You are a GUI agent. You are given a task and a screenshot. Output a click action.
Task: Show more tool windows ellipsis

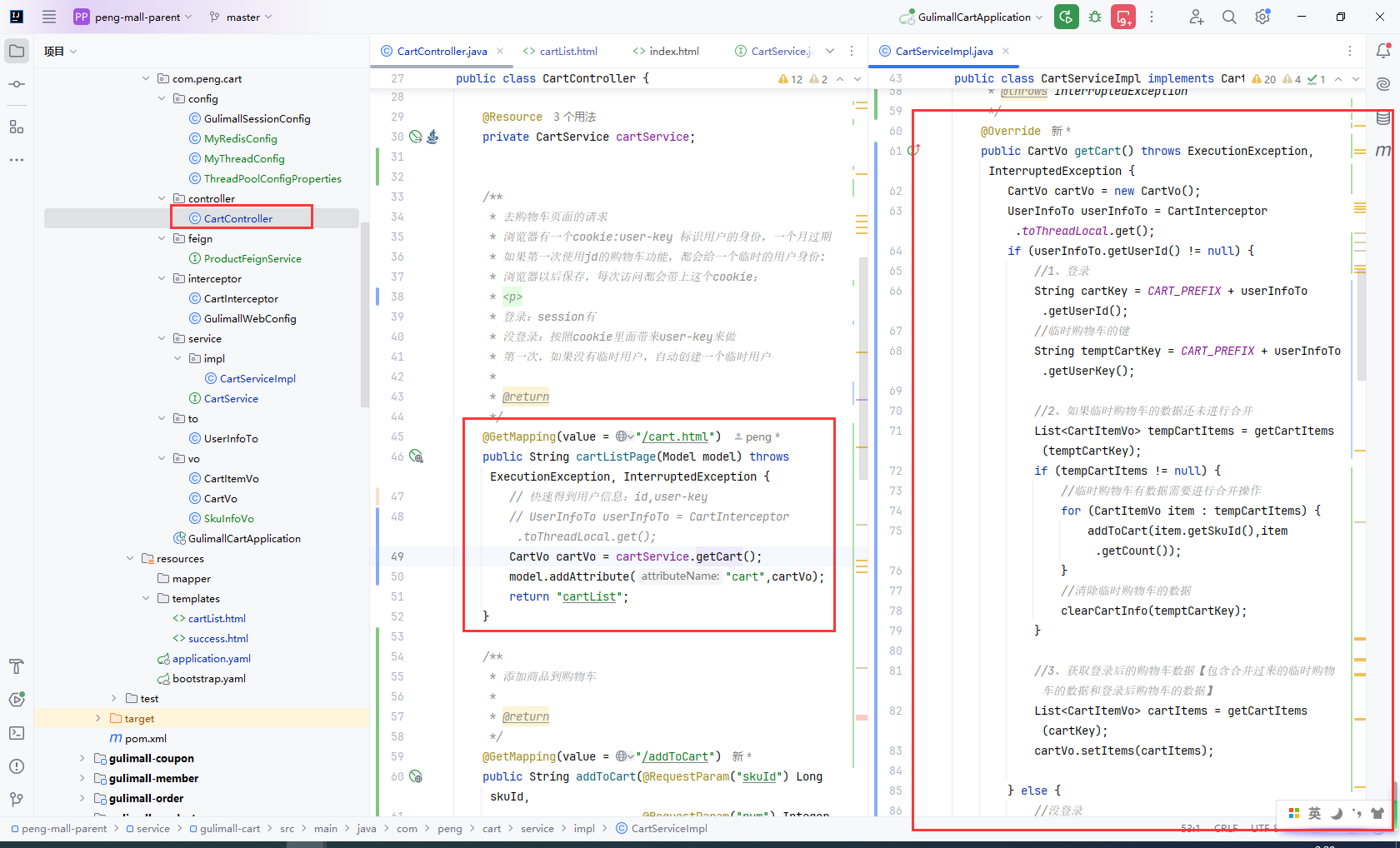[17, 159]
